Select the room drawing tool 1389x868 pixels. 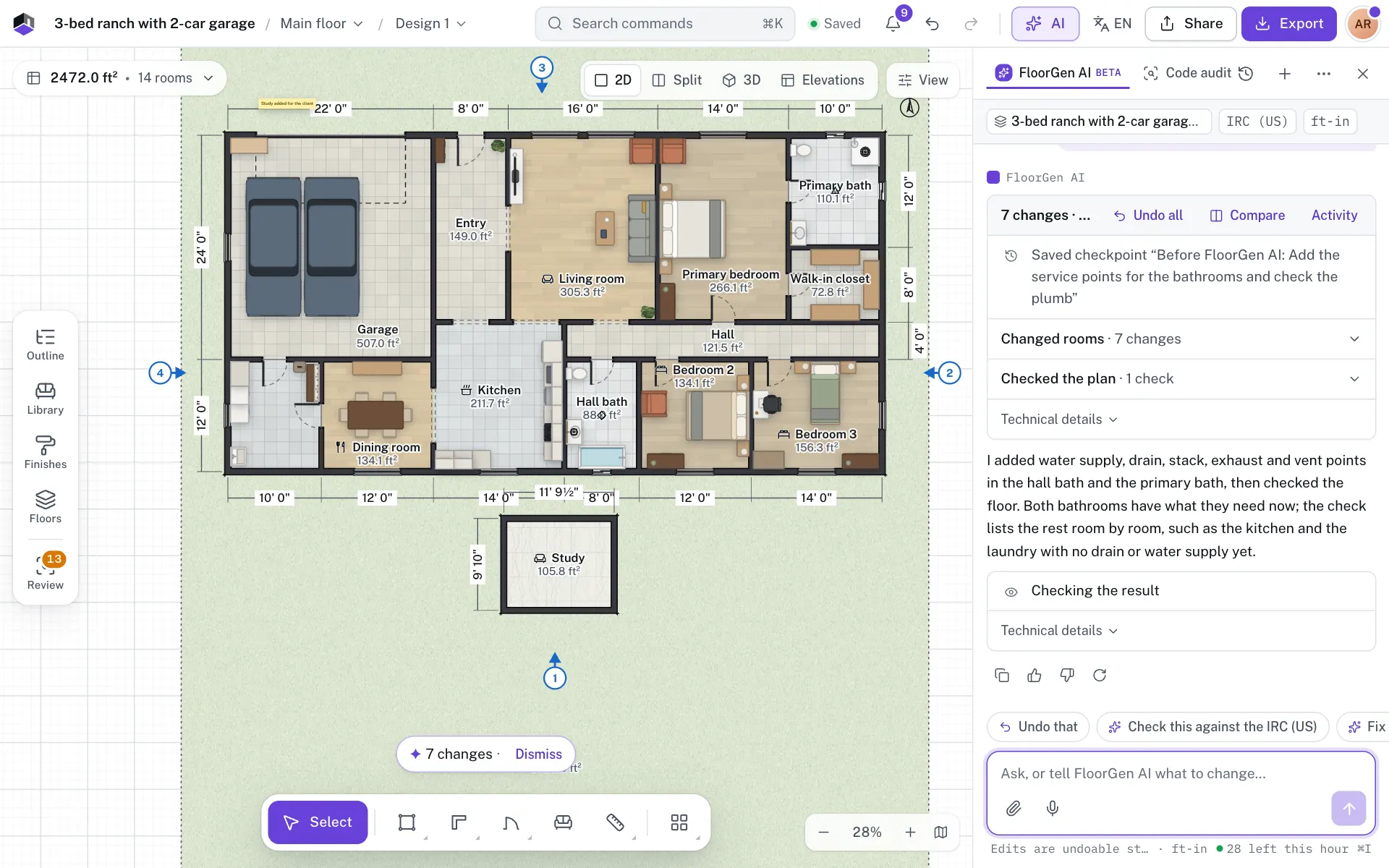point(407,822)
